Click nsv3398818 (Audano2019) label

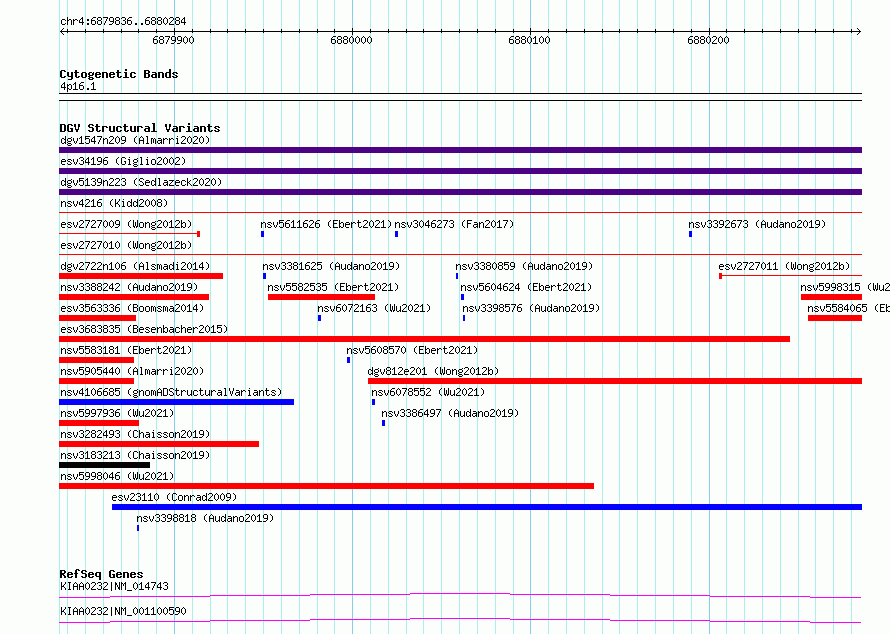point(205,518)
